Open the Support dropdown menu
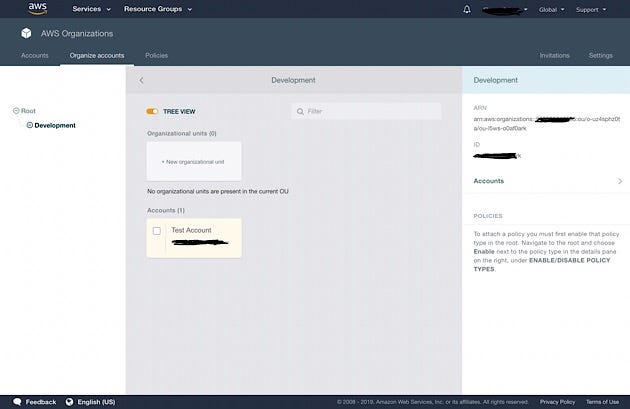Screen dimensions: 630x409 591,10
